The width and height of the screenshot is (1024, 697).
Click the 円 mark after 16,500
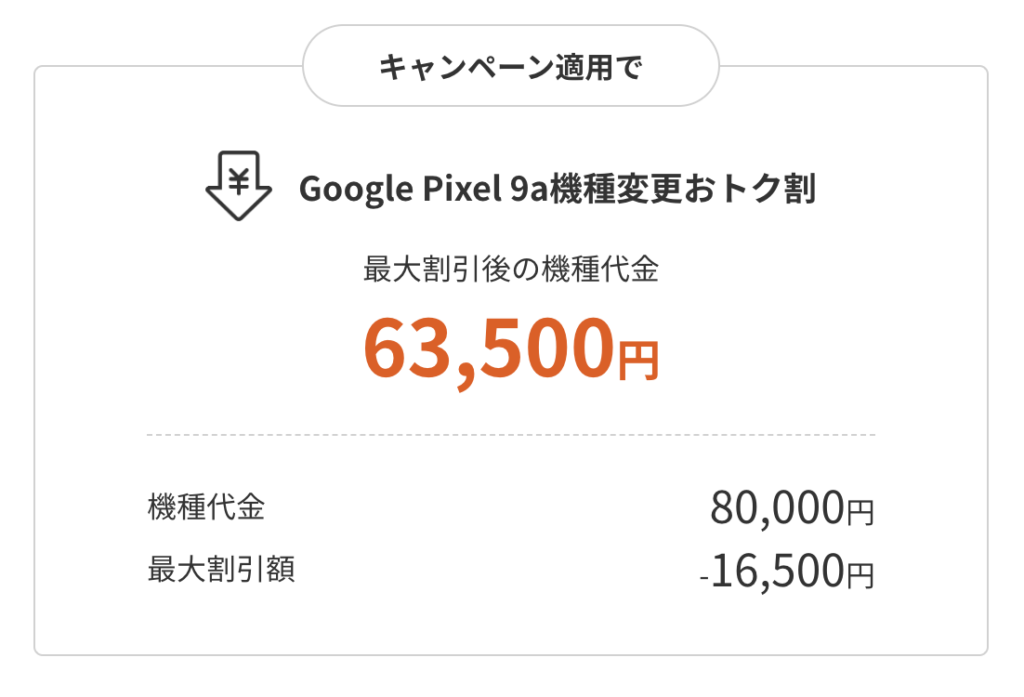pyautogui.click(x=860, y=575)
